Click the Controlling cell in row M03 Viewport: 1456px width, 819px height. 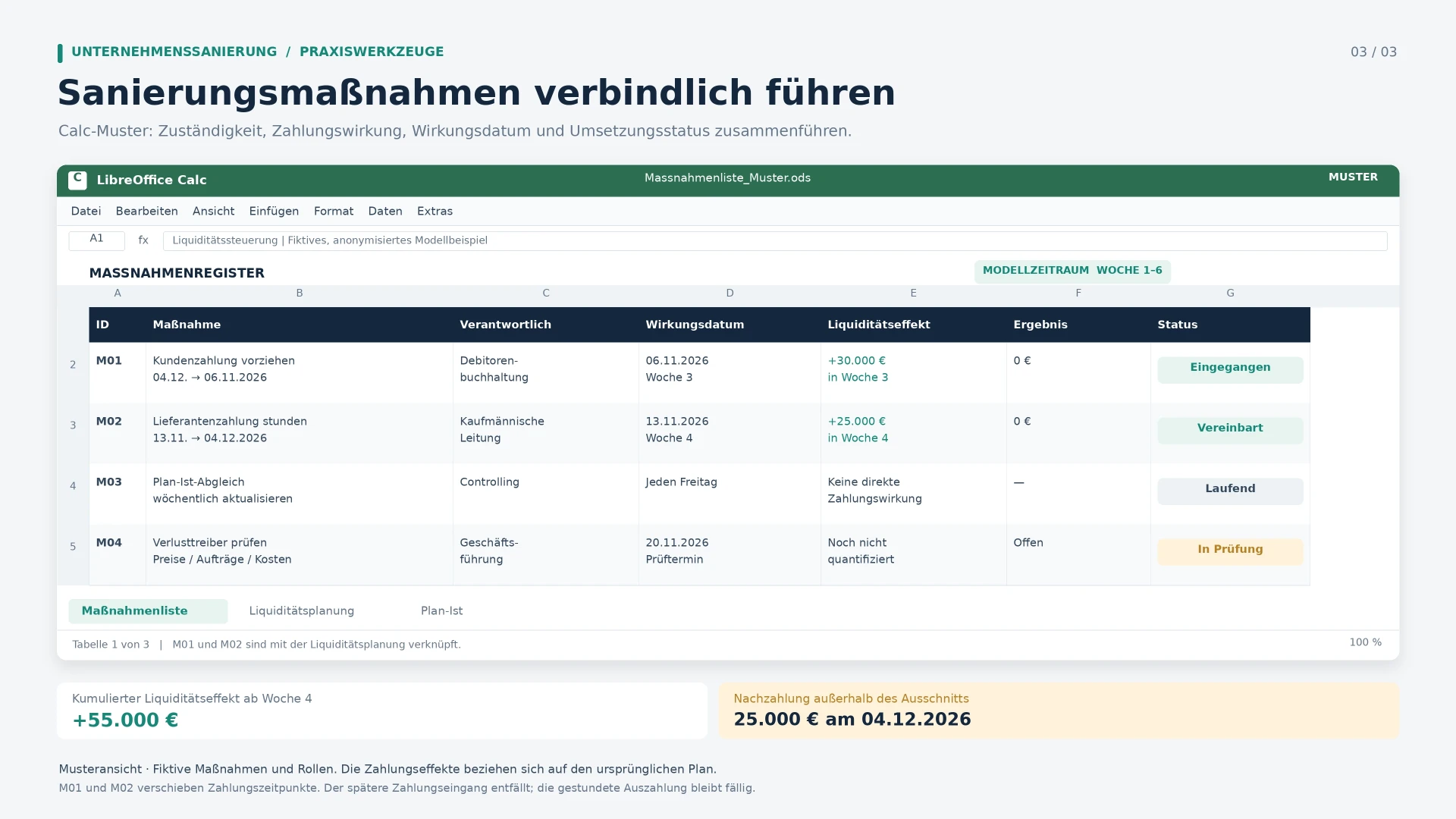(x=546, y=494)
